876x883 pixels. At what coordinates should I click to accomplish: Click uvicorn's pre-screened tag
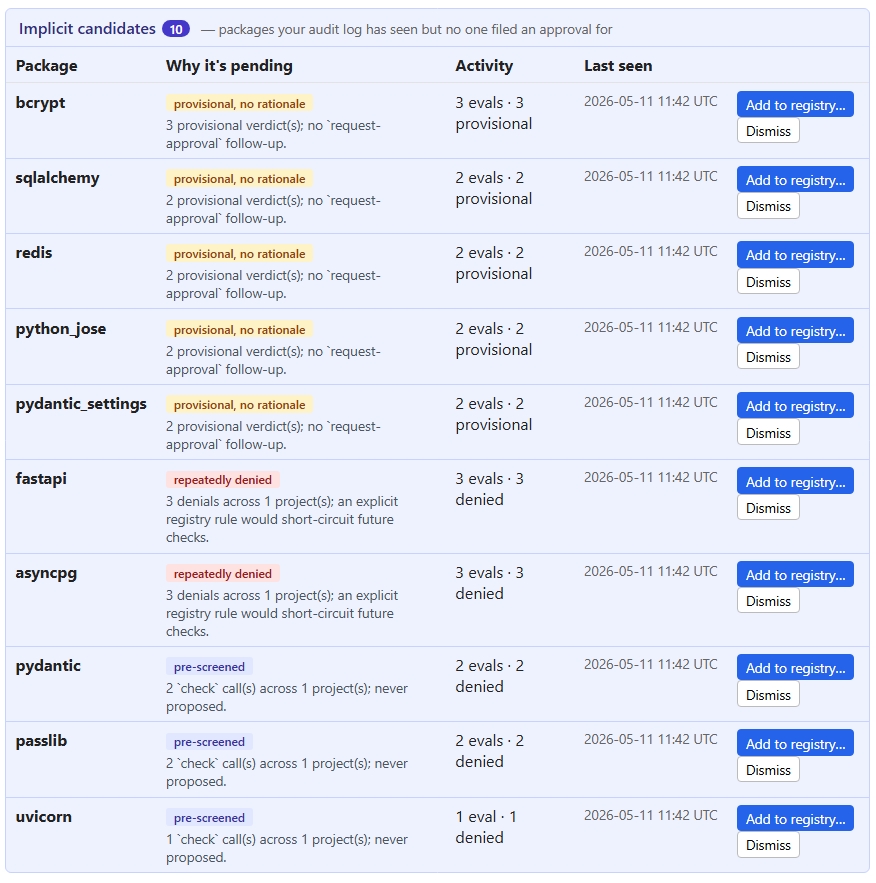[x=209, y=818]
